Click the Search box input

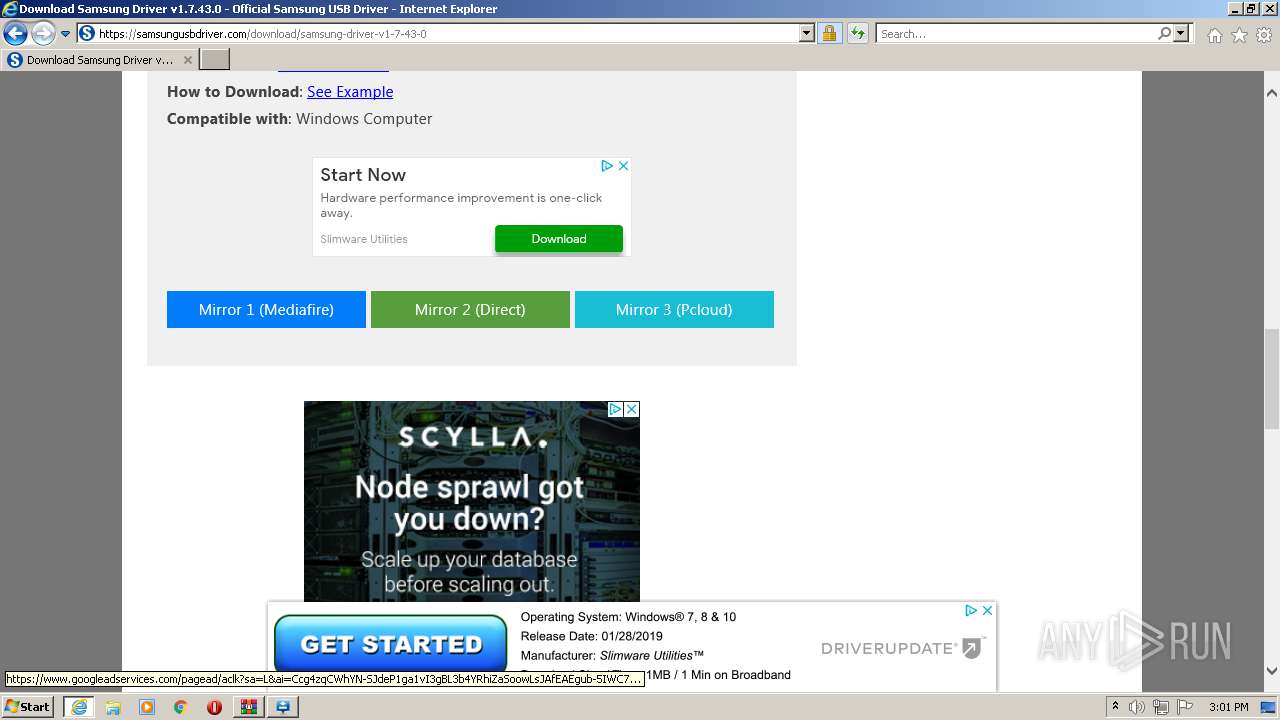pos(1016,34)
